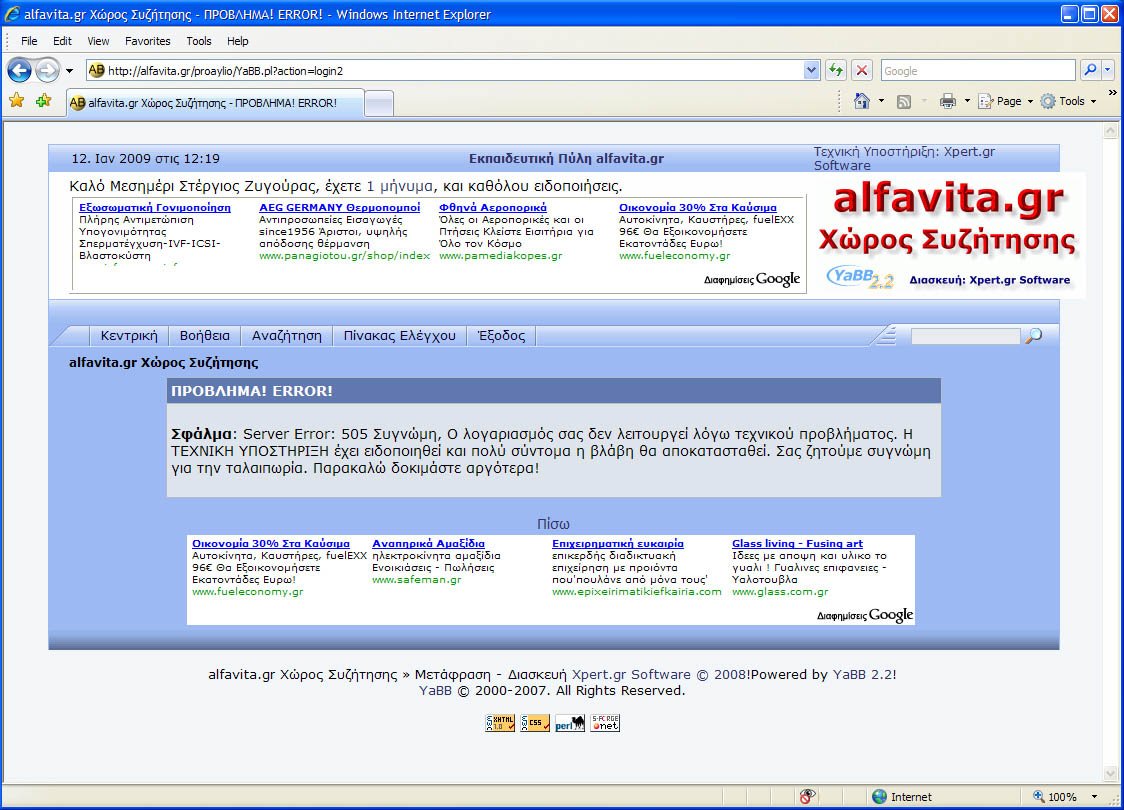Click the browser Back arrow button
Viewport: 1124px width, 810px height.
tap(19, 71)
